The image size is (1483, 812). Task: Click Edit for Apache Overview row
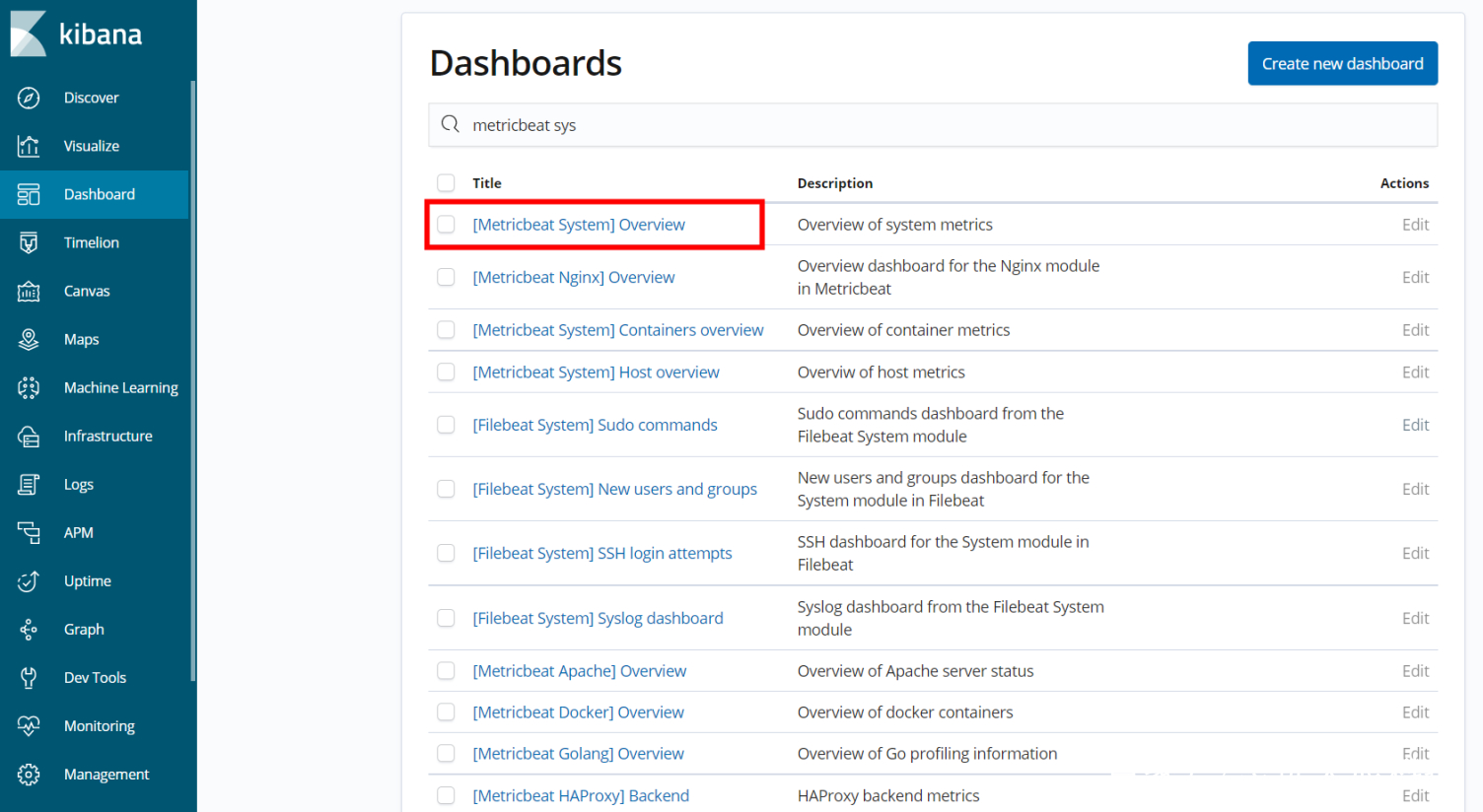(1415, 671)
